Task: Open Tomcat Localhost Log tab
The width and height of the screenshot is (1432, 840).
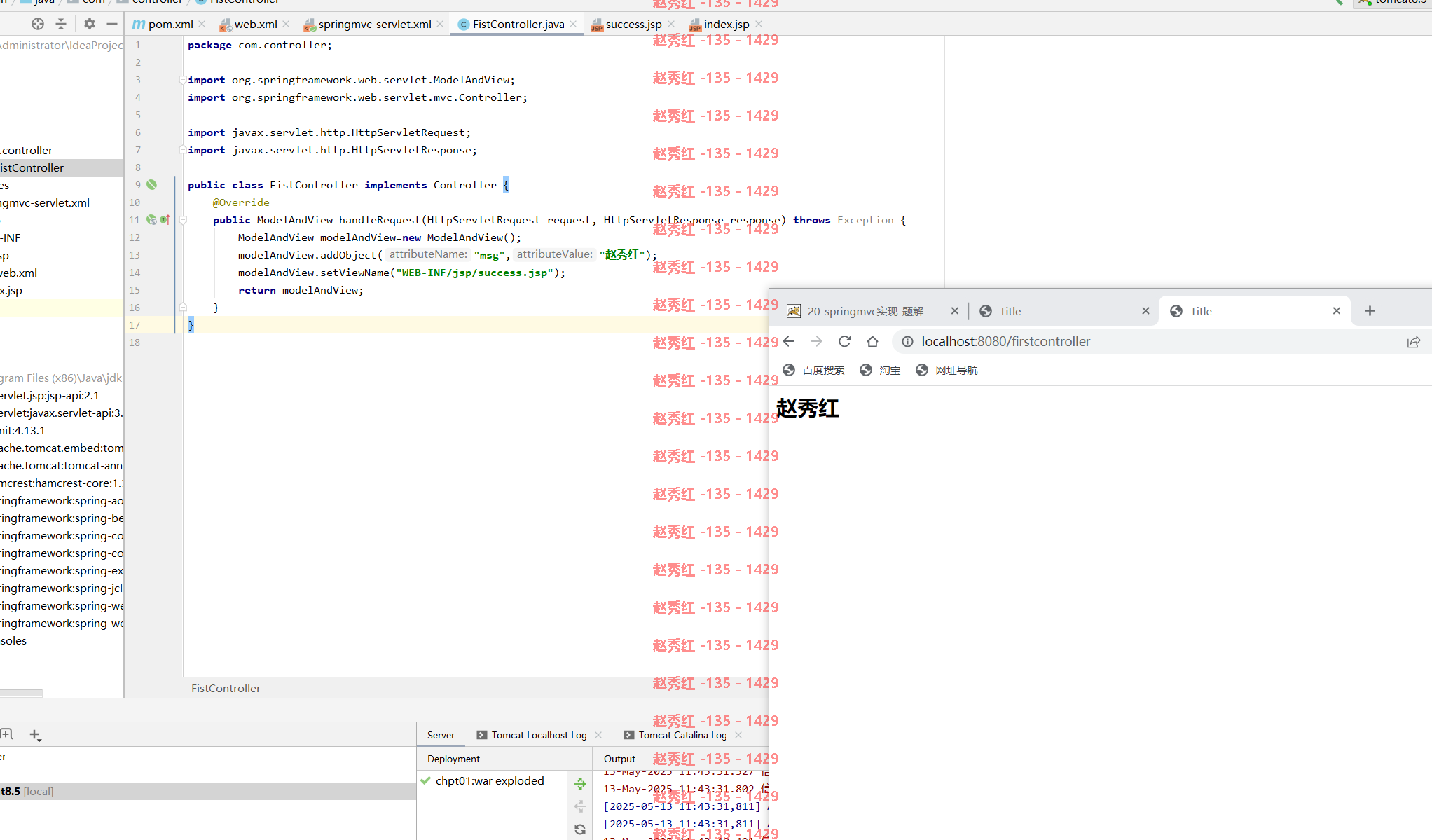Action: pos(531,735)
